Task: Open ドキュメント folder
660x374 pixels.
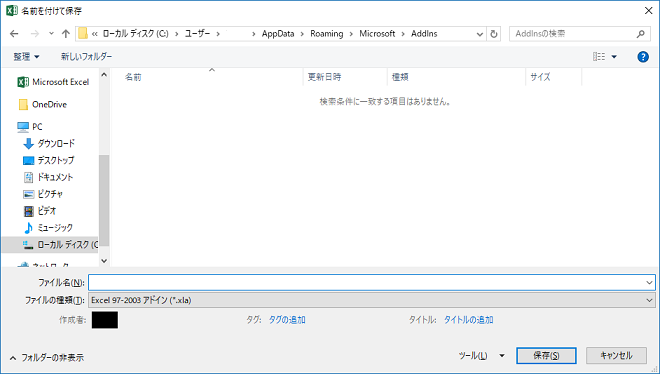Action: click(x=48, y=177)
